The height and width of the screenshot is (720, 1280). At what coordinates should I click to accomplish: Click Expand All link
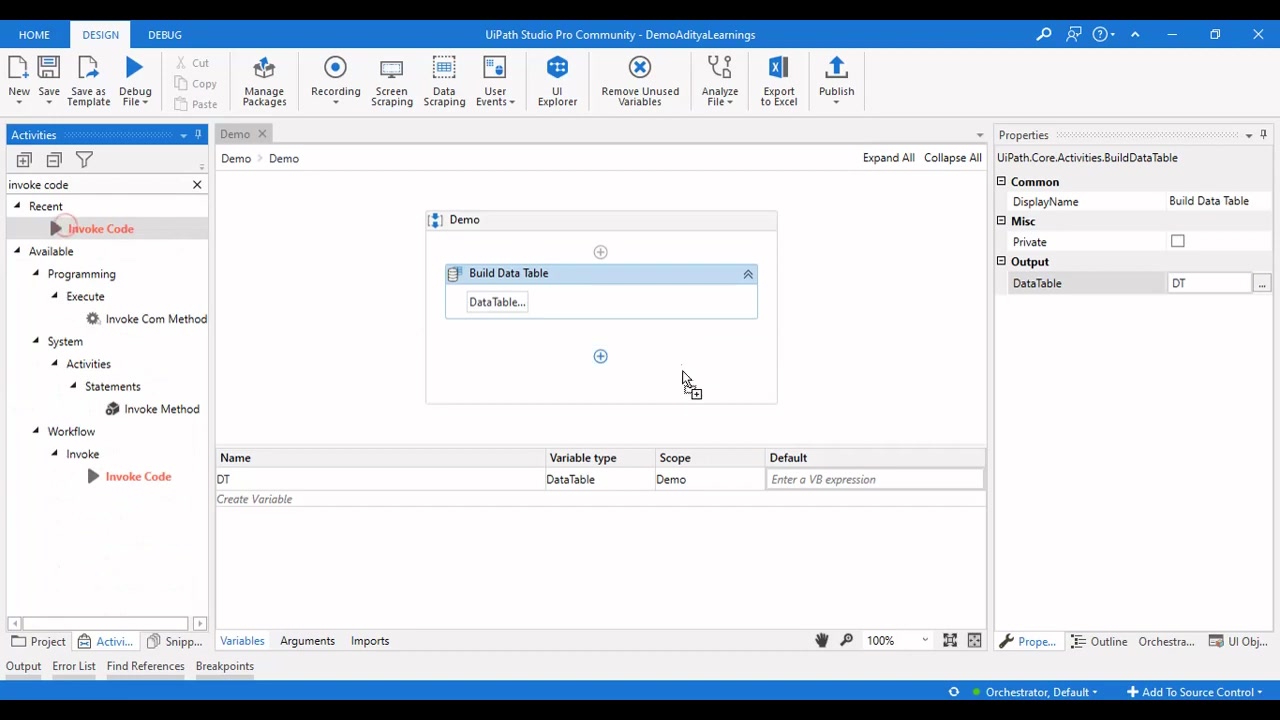pos(888,158)
